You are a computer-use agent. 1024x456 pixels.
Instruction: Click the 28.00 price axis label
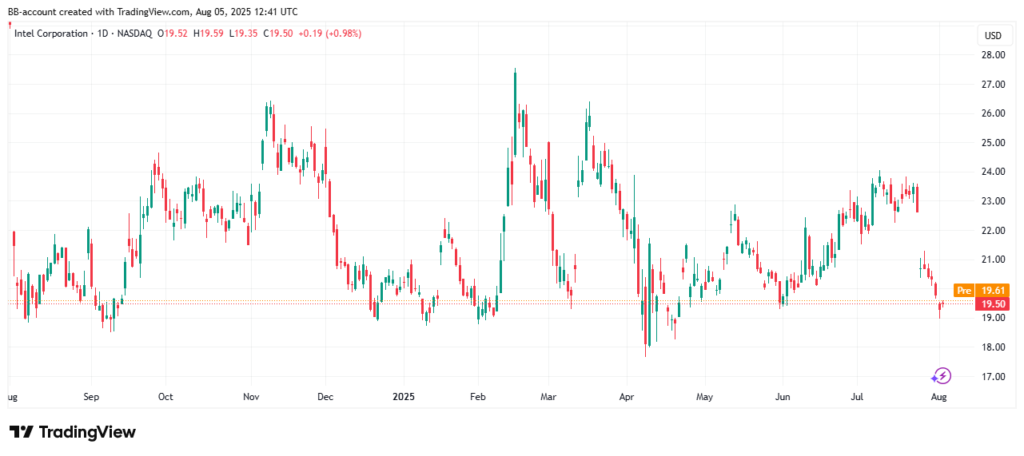994,55
